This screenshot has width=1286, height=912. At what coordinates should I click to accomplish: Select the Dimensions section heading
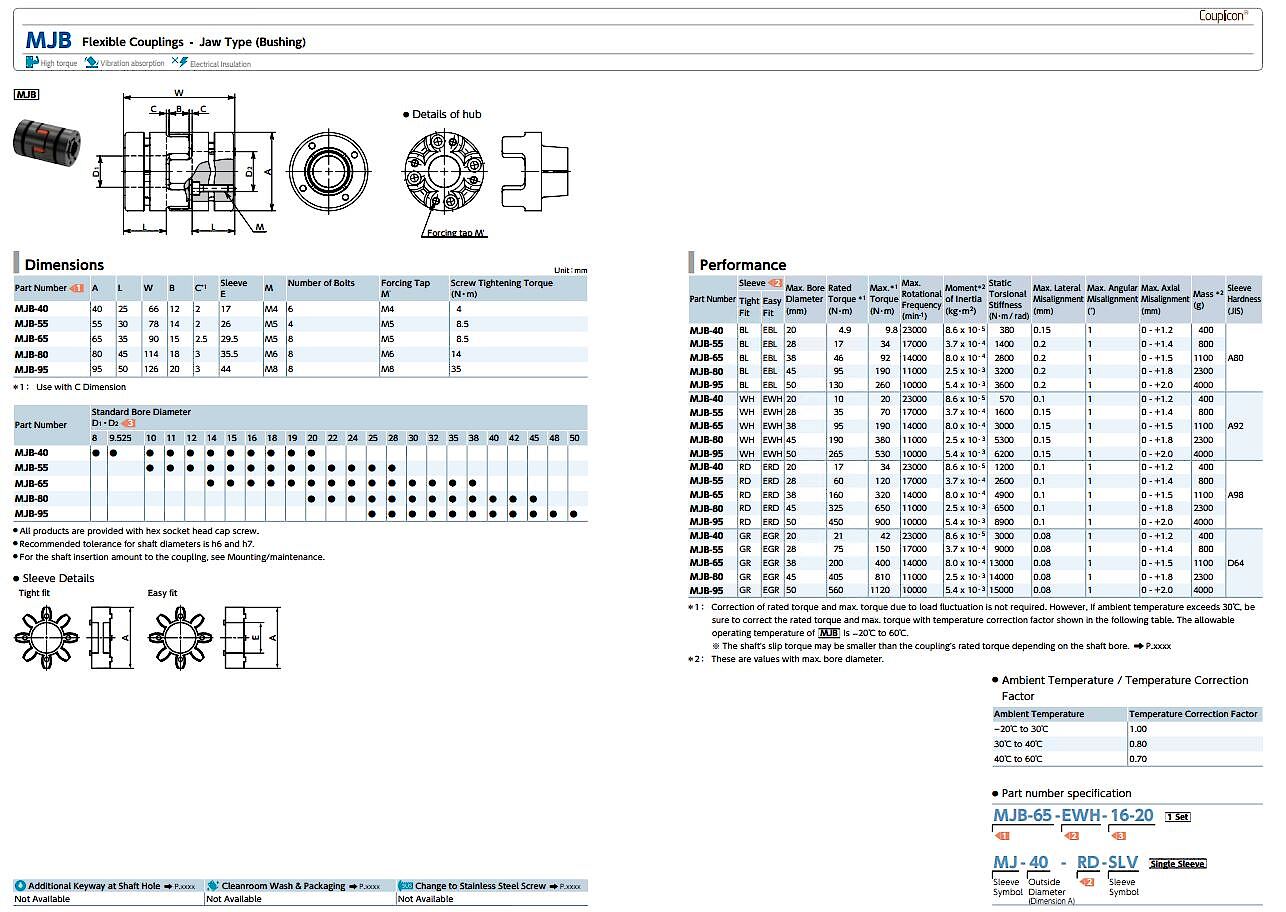coord(64,265)
